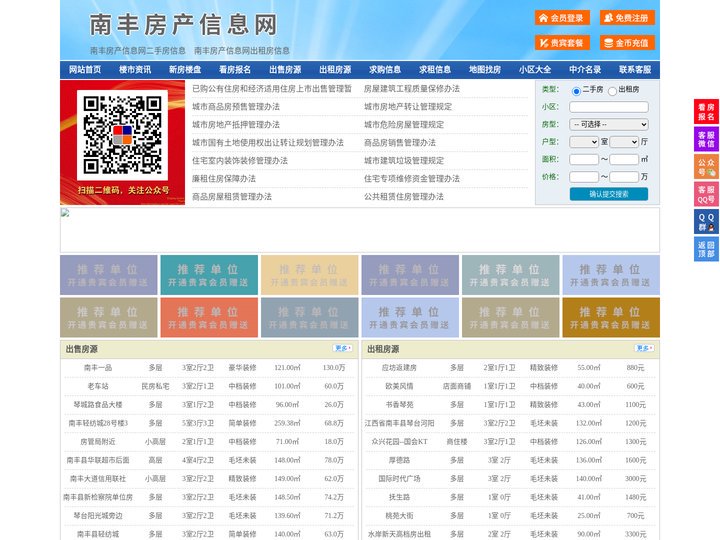Click the 免费注册 button
This screenshot has height=540, width=720.
point(627,18)
